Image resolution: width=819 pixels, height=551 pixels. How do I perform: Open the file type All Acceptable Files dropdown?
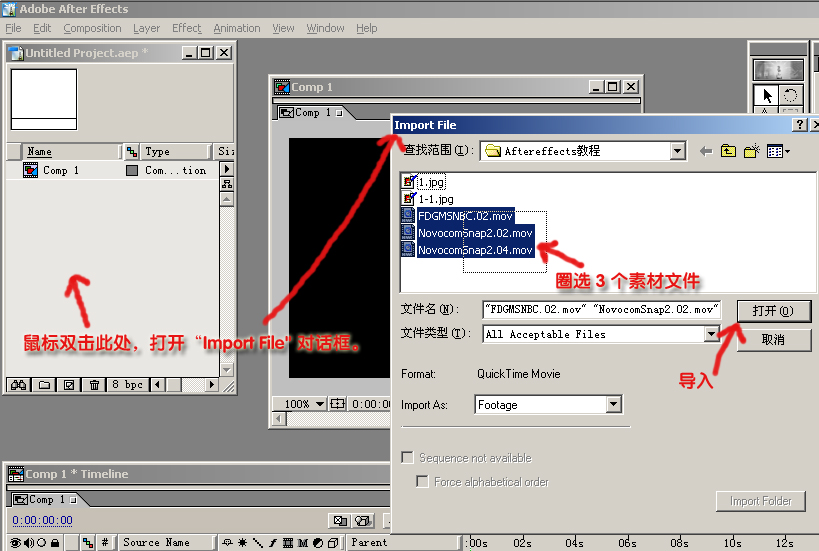[x=711, y=334]
